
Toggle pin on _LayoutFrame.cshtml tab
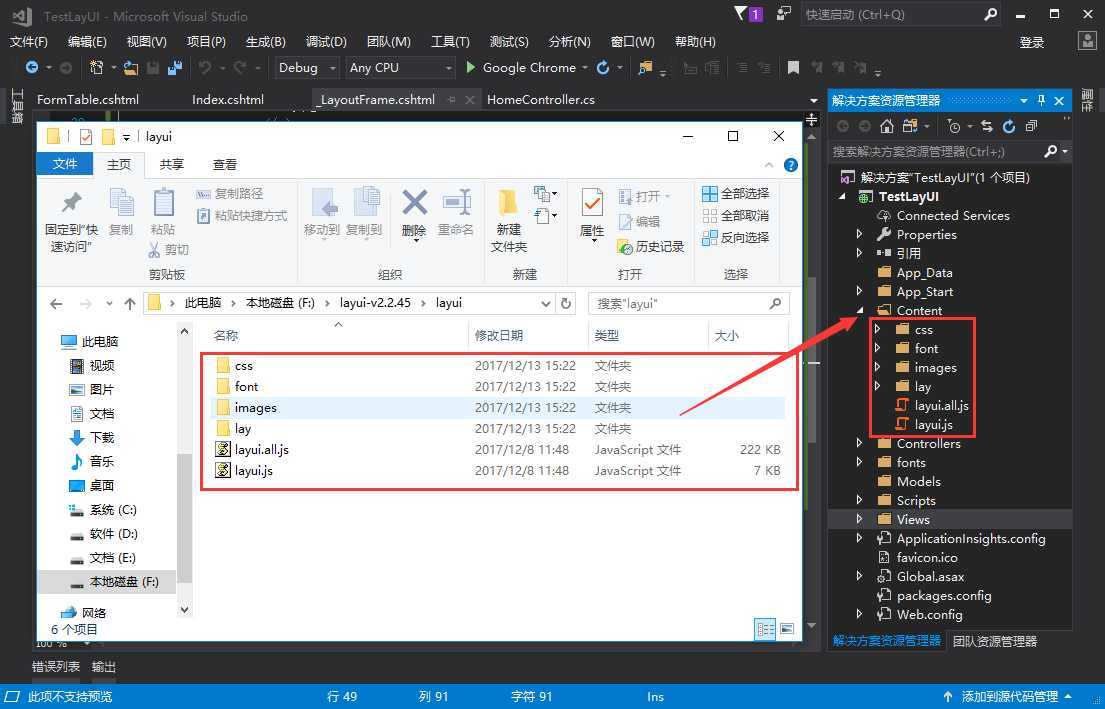[x=452, y=100]
